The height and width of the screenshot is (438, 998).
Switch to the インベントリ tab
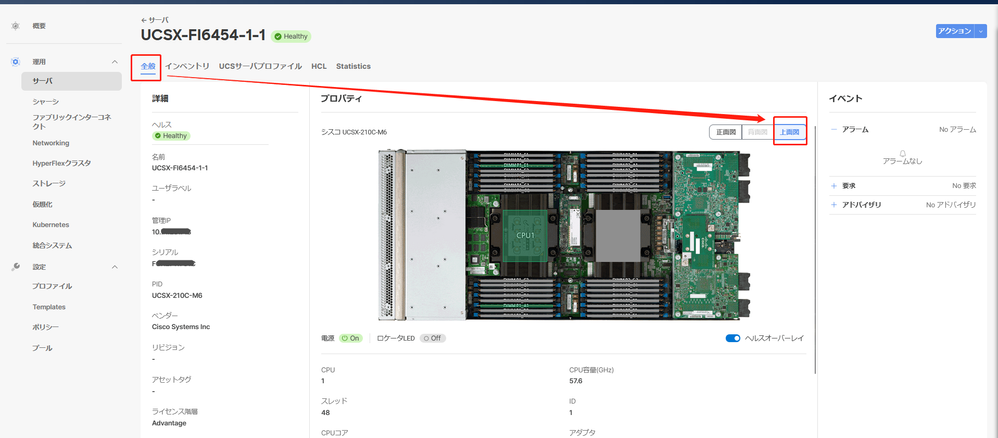(187, 66)
